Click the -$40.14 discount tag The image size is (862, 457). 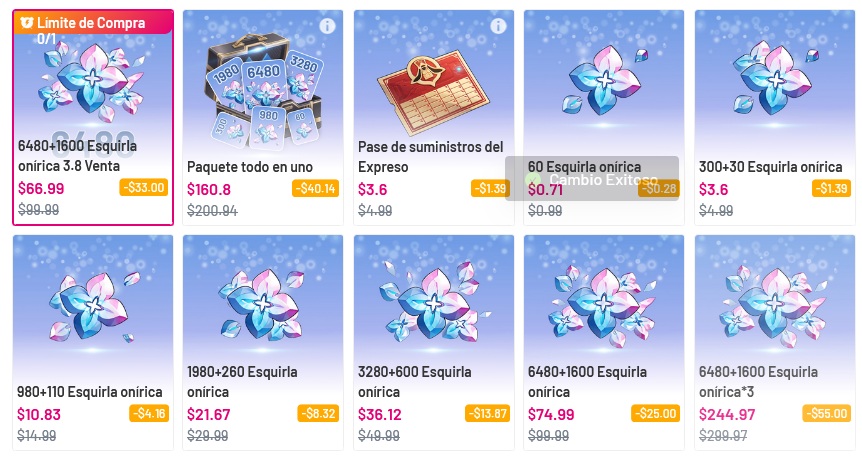coord(315,189)
